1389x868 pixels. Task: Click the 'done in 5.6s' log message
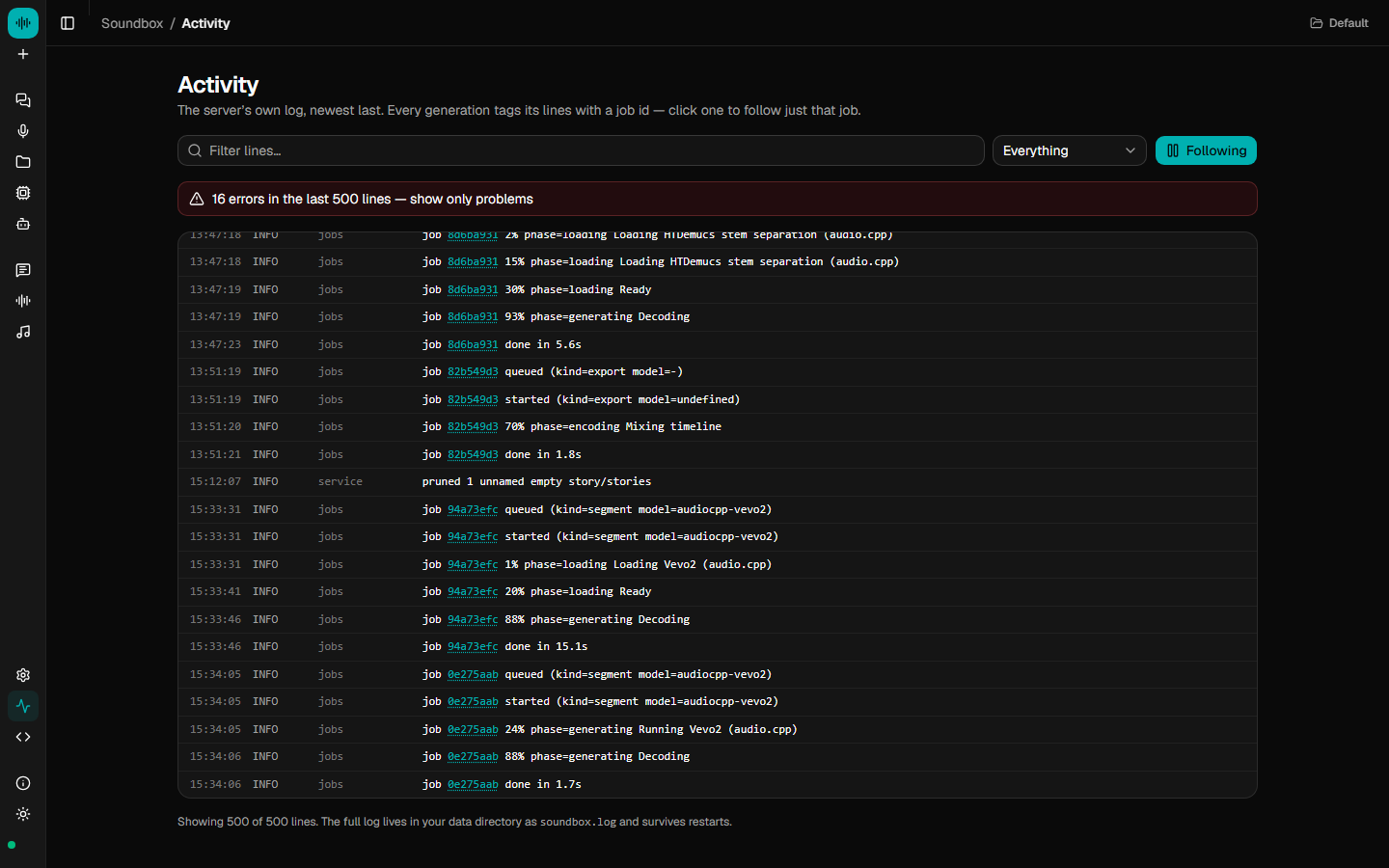click(543, 344)
